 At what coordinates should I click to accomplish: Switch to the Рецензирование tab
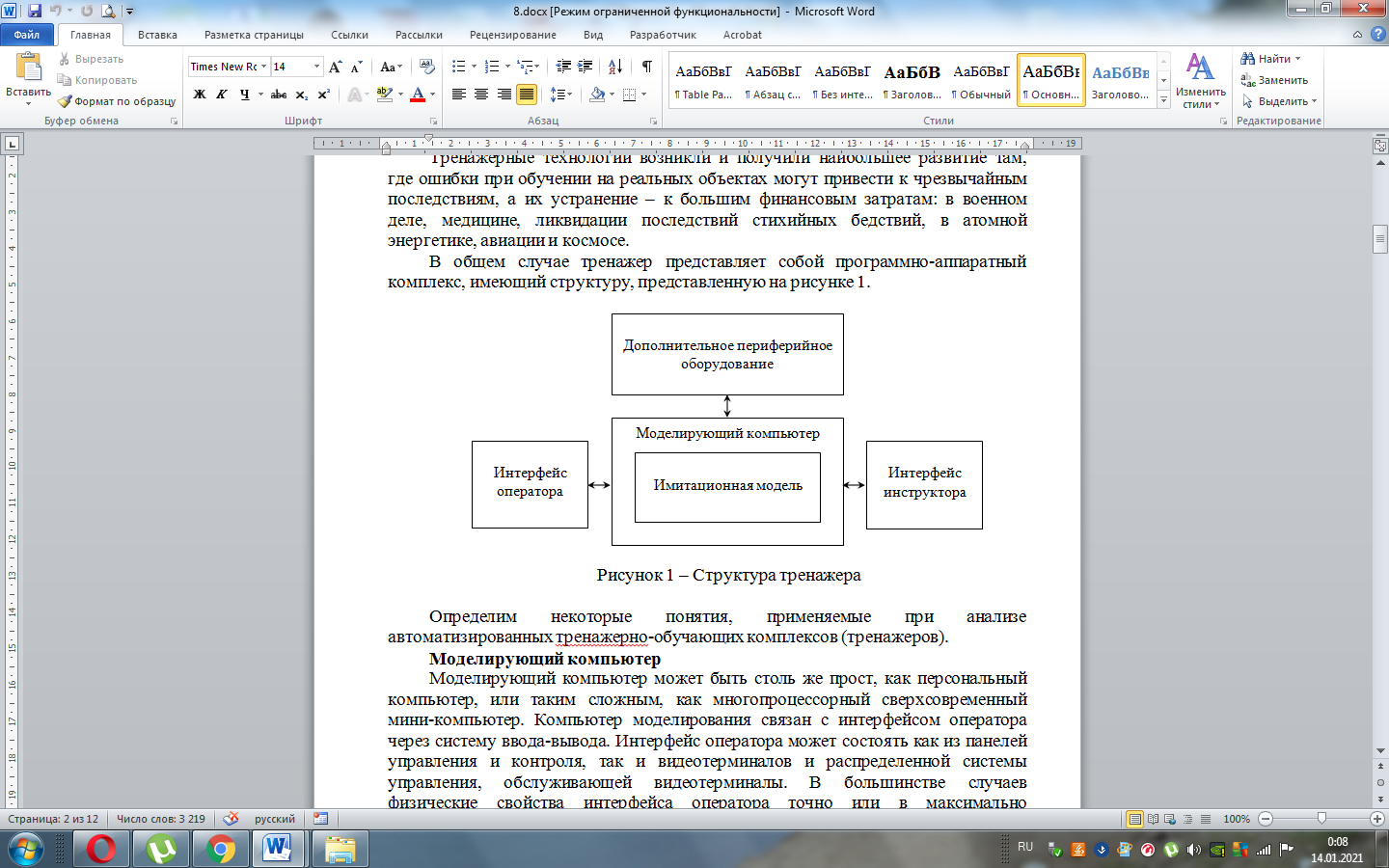coord(512,35)
